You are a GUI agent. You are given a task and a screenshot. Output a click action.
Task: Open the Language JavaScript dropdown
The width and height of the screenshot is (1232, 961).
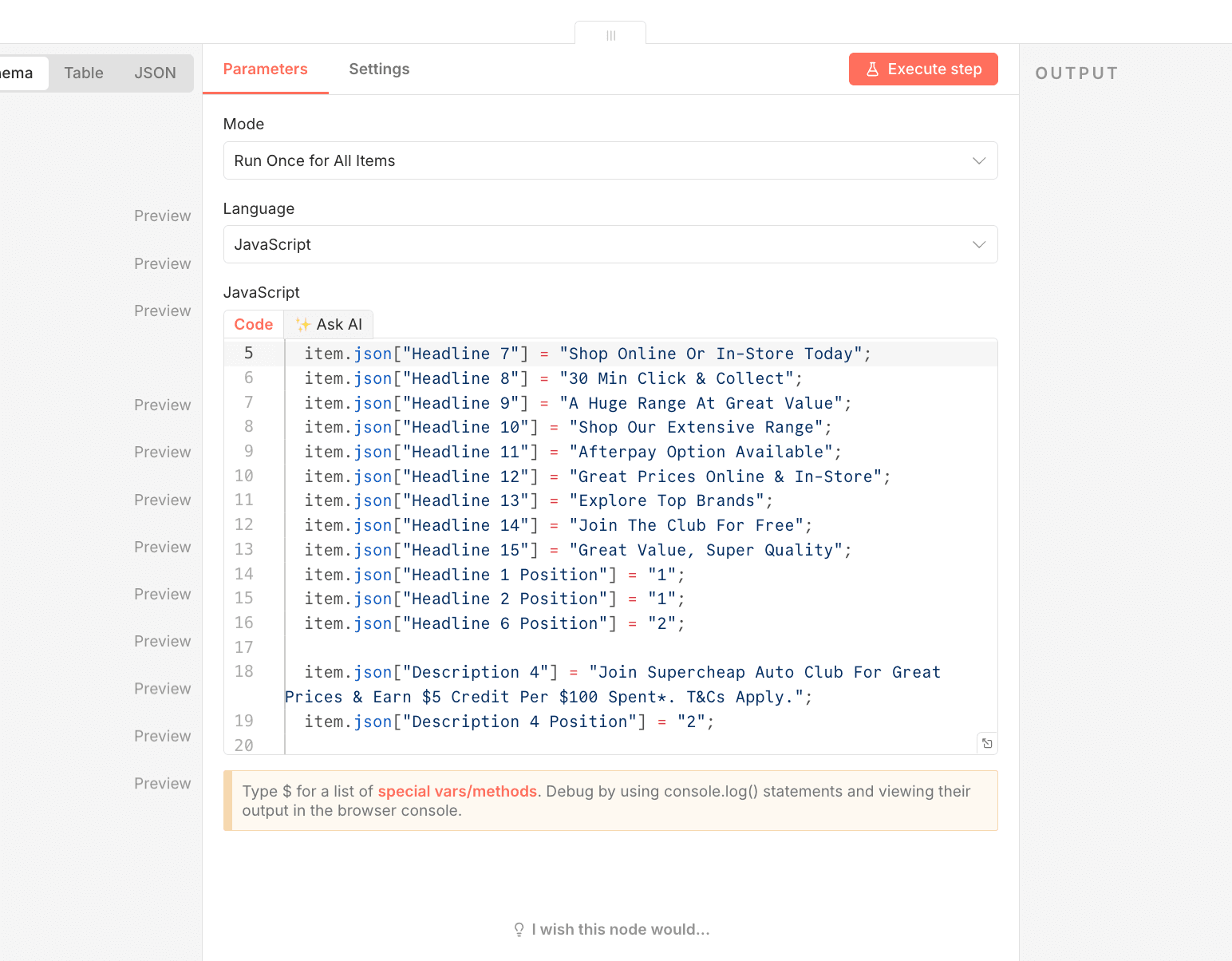[610, 244]
